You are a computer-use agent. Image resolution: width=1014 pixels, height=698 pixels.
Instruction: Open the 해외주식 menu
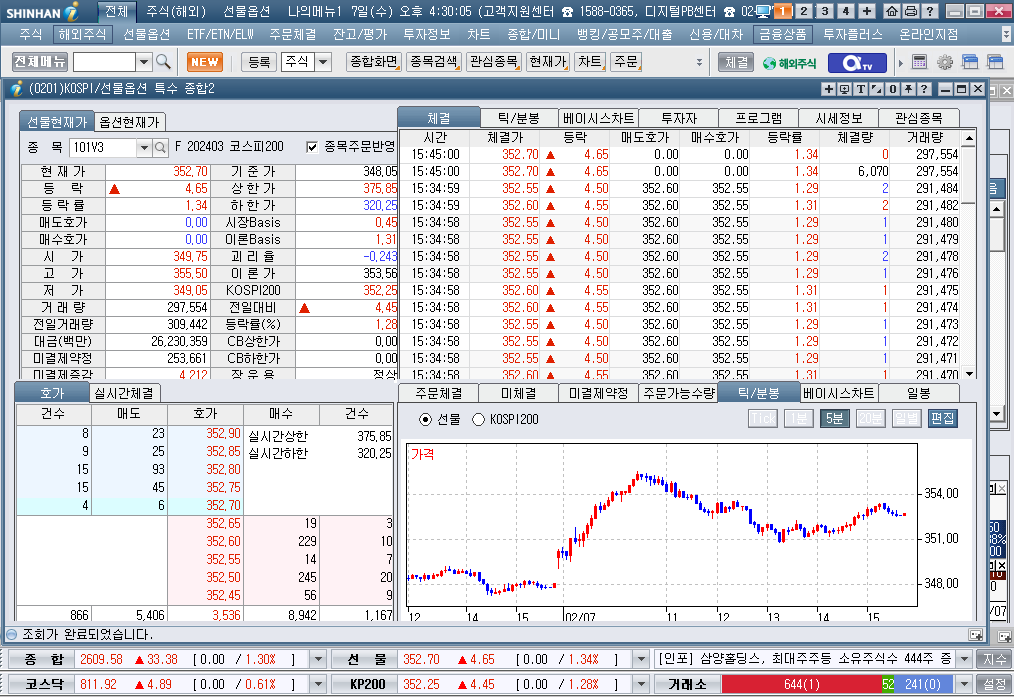(x=82, y=34)
